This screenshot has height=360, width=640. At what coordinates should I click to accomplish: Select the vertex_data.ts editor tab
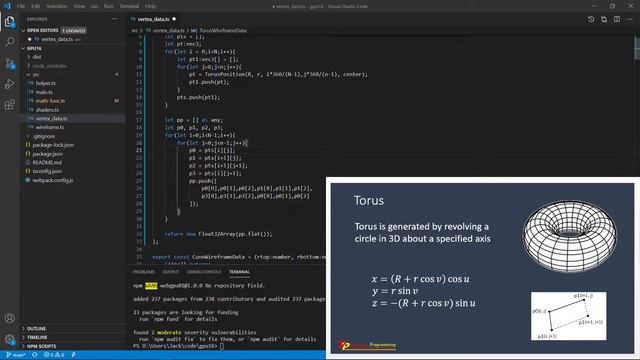click(x=153, y=19)
